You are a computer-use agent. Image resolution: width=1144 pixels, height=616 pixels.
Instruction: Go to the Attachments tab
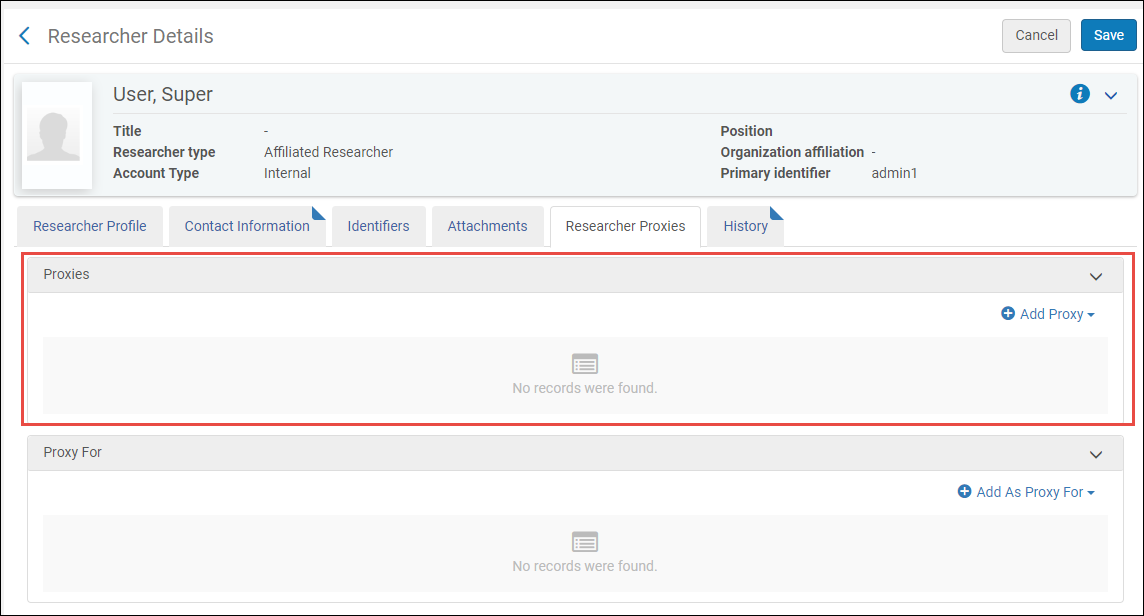click(x=487, y=226)
